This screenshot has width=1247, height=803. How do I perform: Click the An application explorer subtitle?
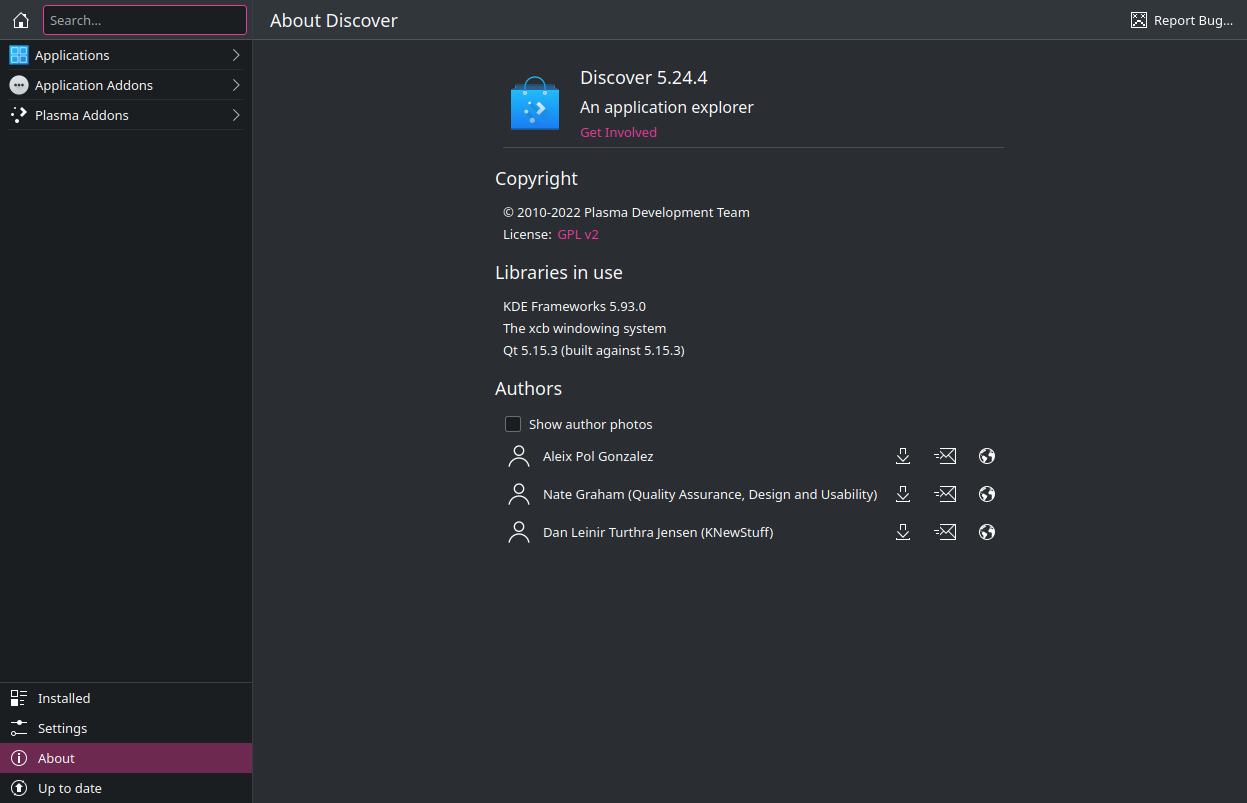pos(667,107)
